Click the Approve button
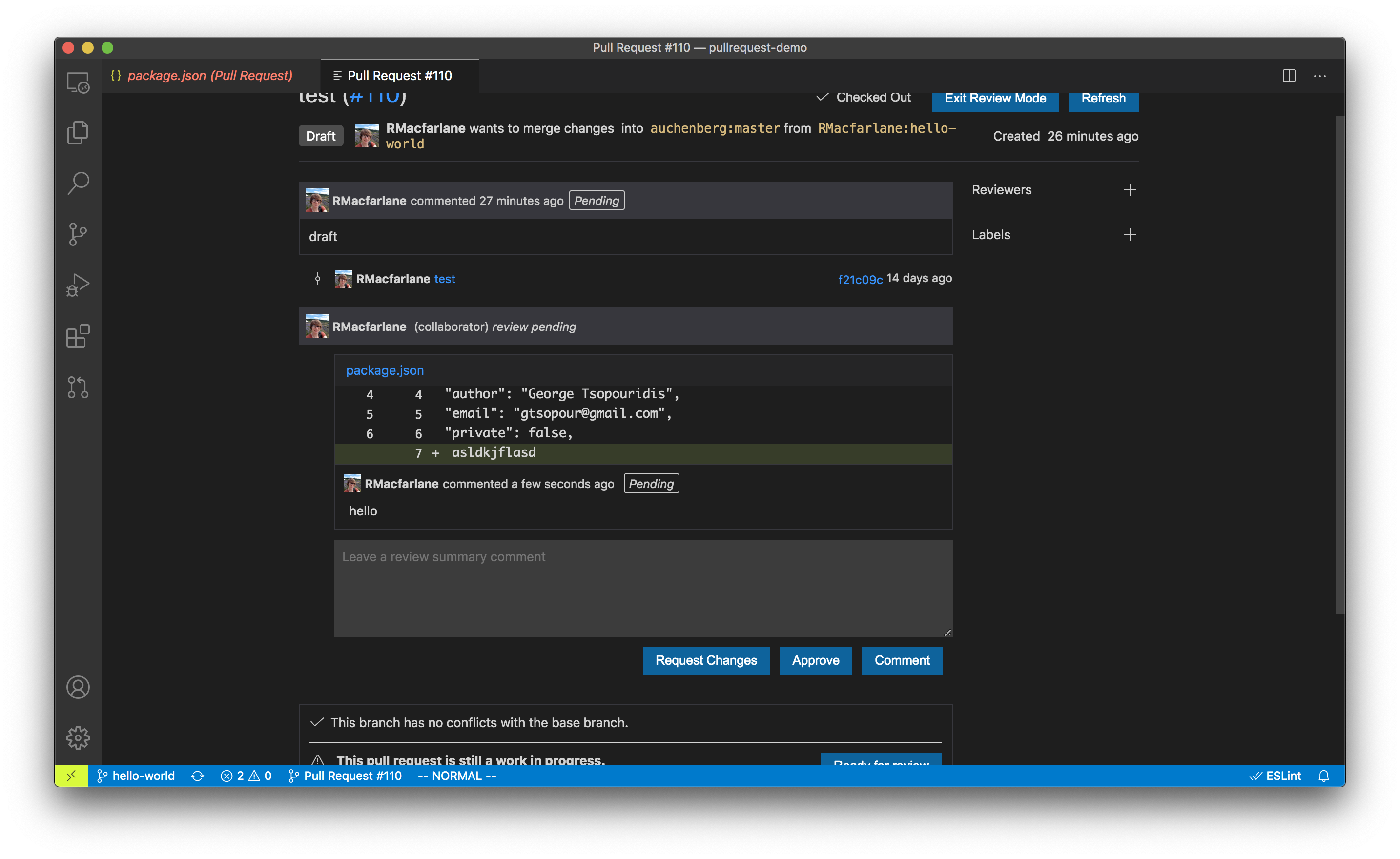Screen dimensions: 1400x859 [x=815, y=660]
